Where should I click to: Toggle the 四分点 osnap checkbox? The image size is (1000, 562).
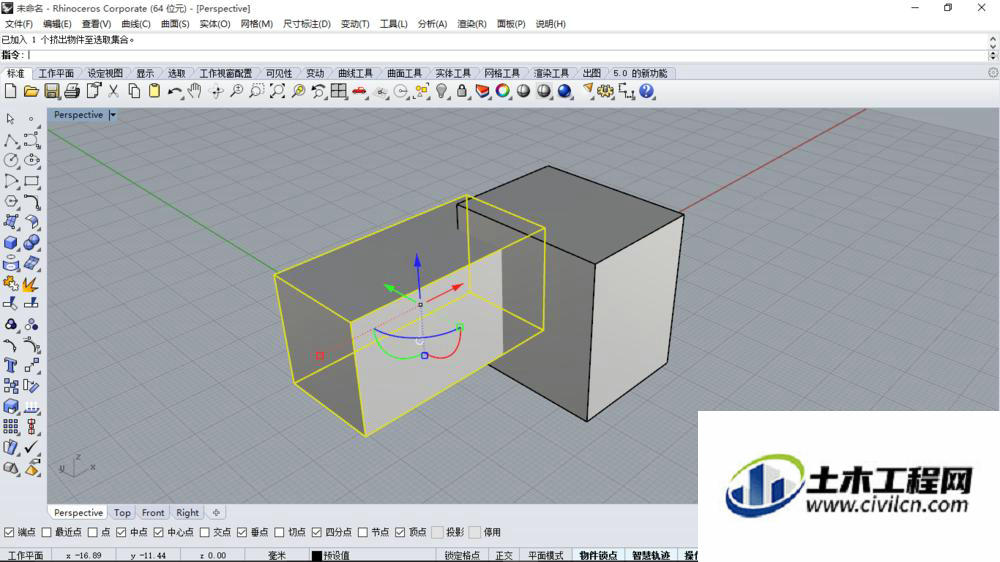(x=316, y=532)
